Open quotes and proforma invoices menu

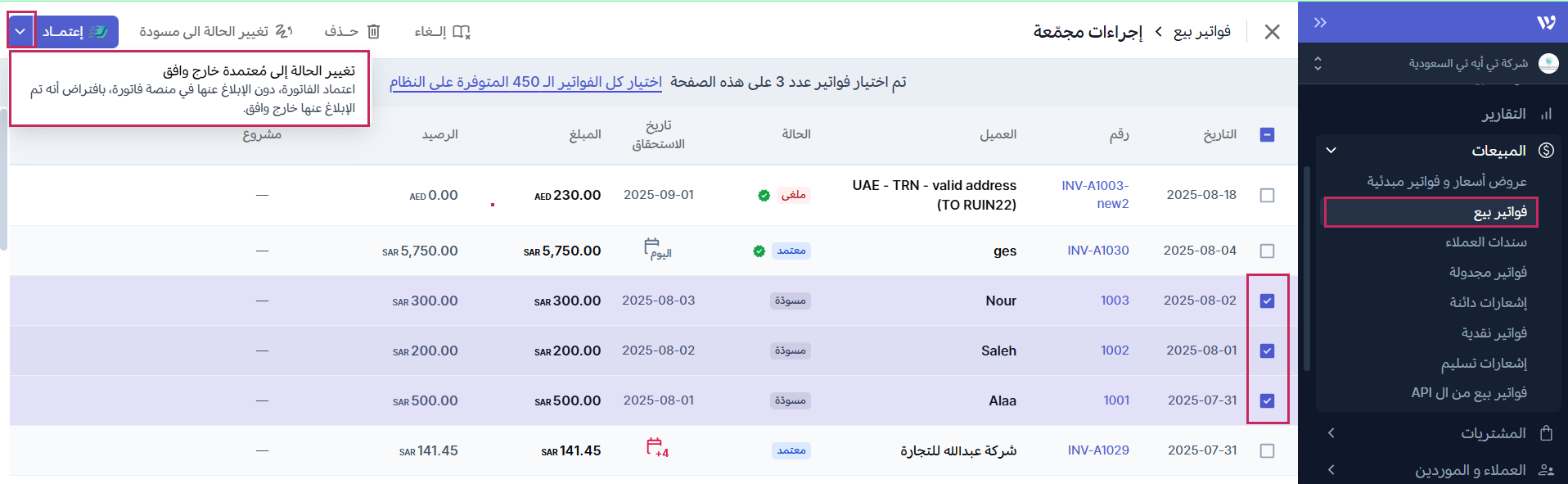point(1446,181)
